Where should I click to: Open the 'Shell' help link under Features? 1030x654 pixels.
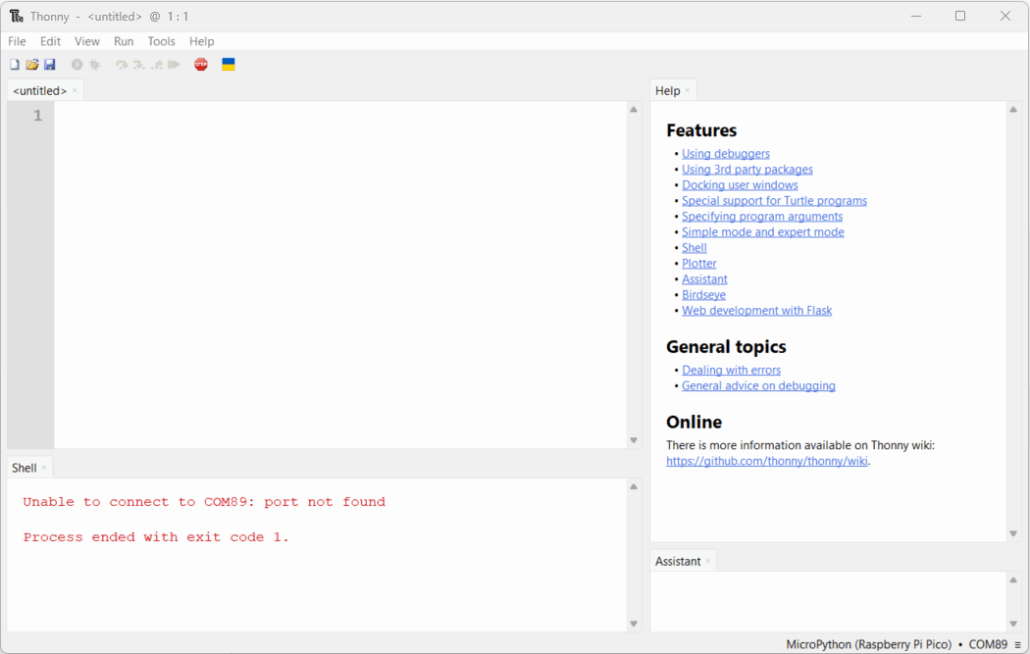(694, 248)
